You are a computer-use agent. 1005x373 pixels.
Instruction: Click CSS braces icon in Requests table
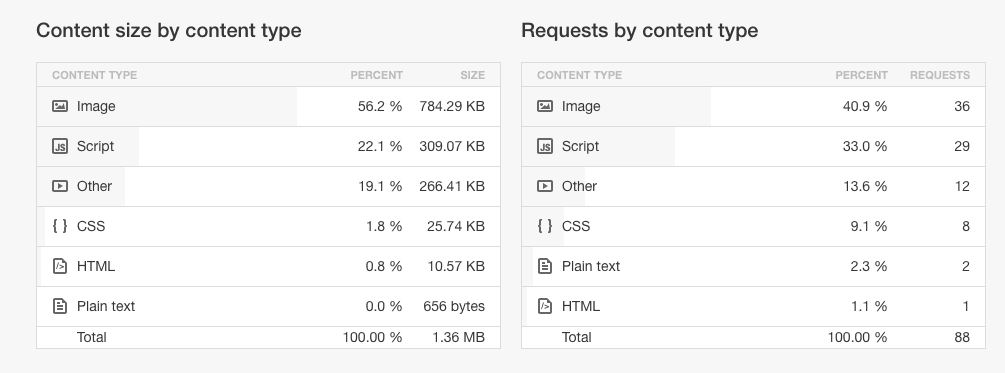[x=545, y=226]
